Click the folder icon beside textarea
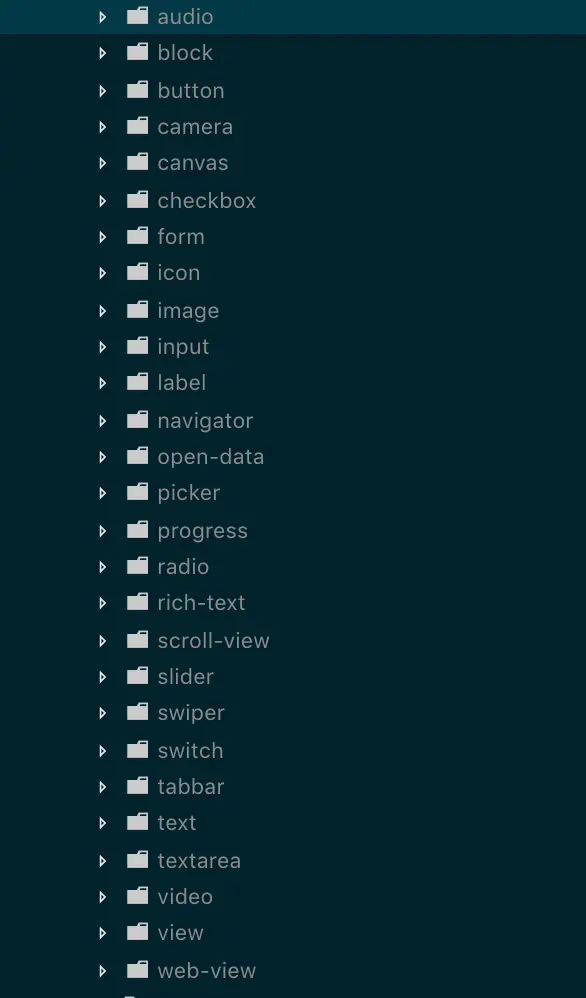This screenshot has width=586, height=998. pos(137,860)
